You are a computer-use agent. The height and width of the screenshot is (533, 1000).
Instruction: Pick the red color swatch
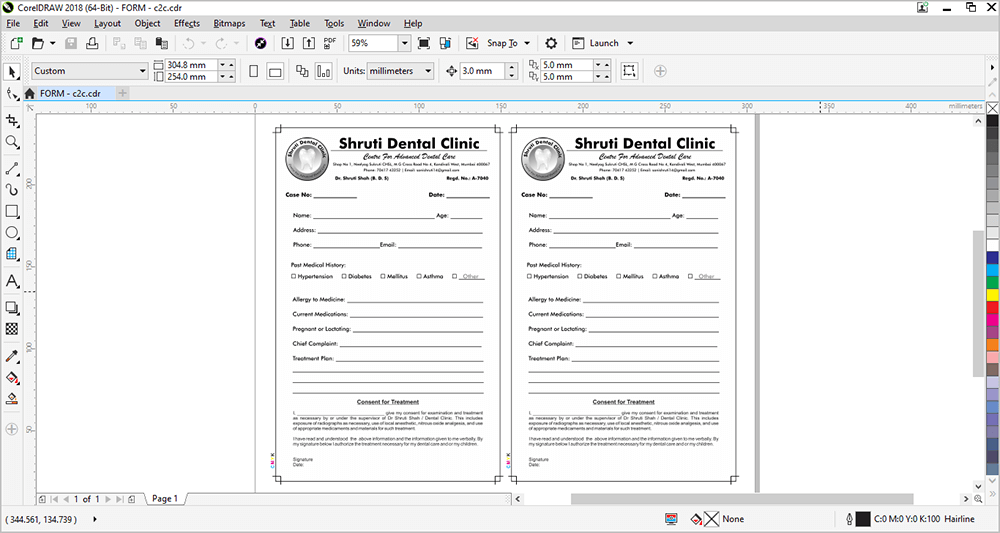coord(992,307)
